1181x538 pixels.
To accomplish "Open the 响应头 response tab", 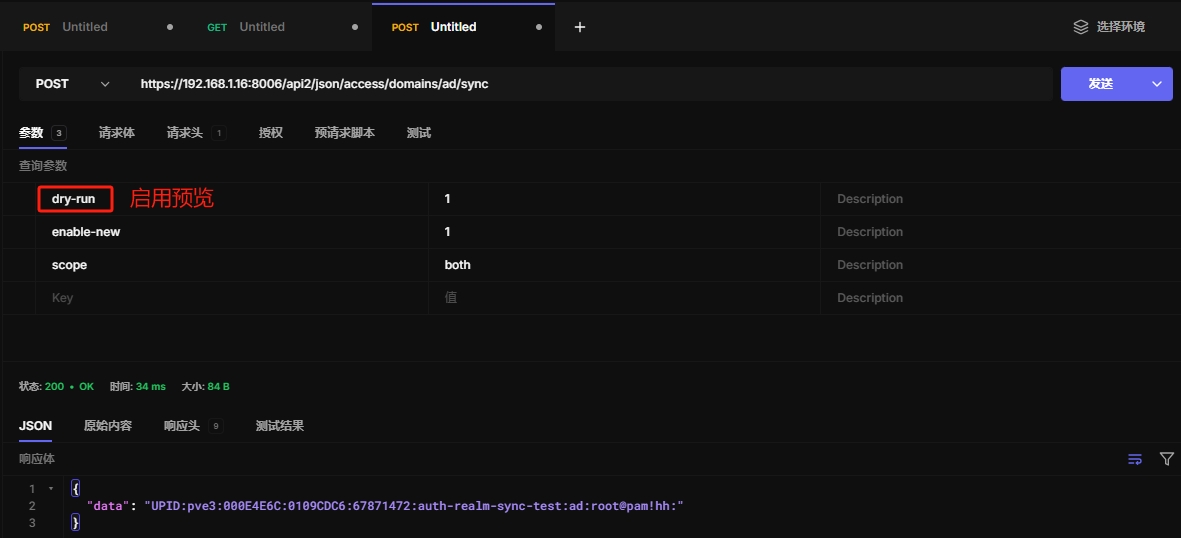I will [182, 426].
